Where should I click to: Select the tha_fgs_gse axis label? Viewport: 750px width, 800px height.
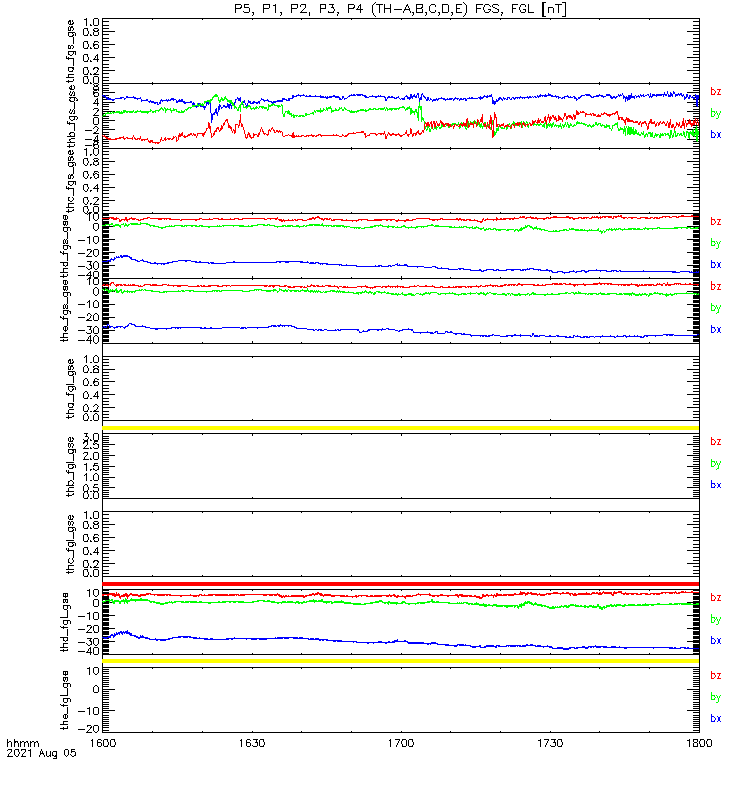click(x=70, y=51)
